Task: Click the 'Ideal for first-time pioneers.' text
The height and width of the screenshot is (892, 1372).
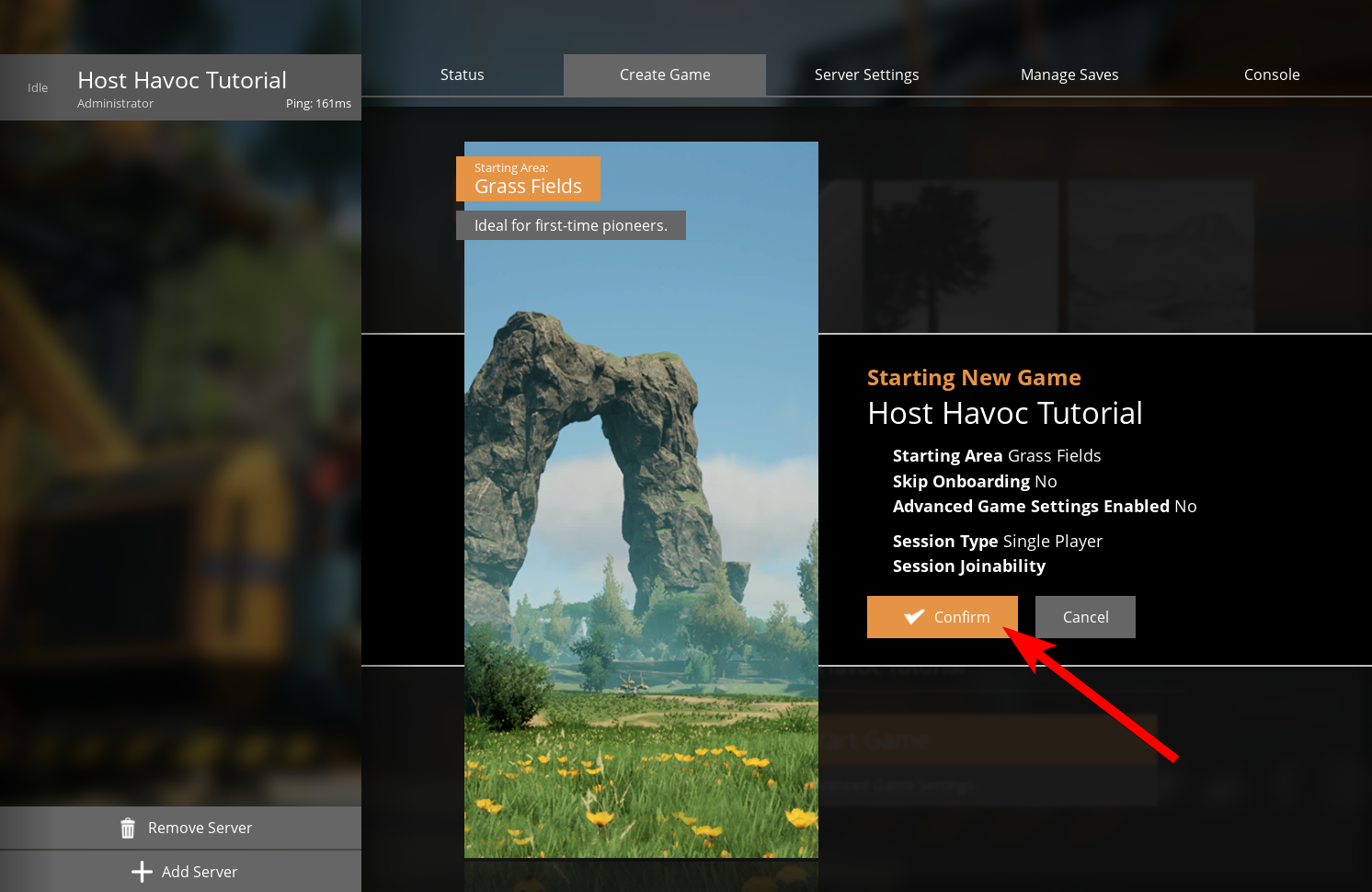Action: click(571, 225)
